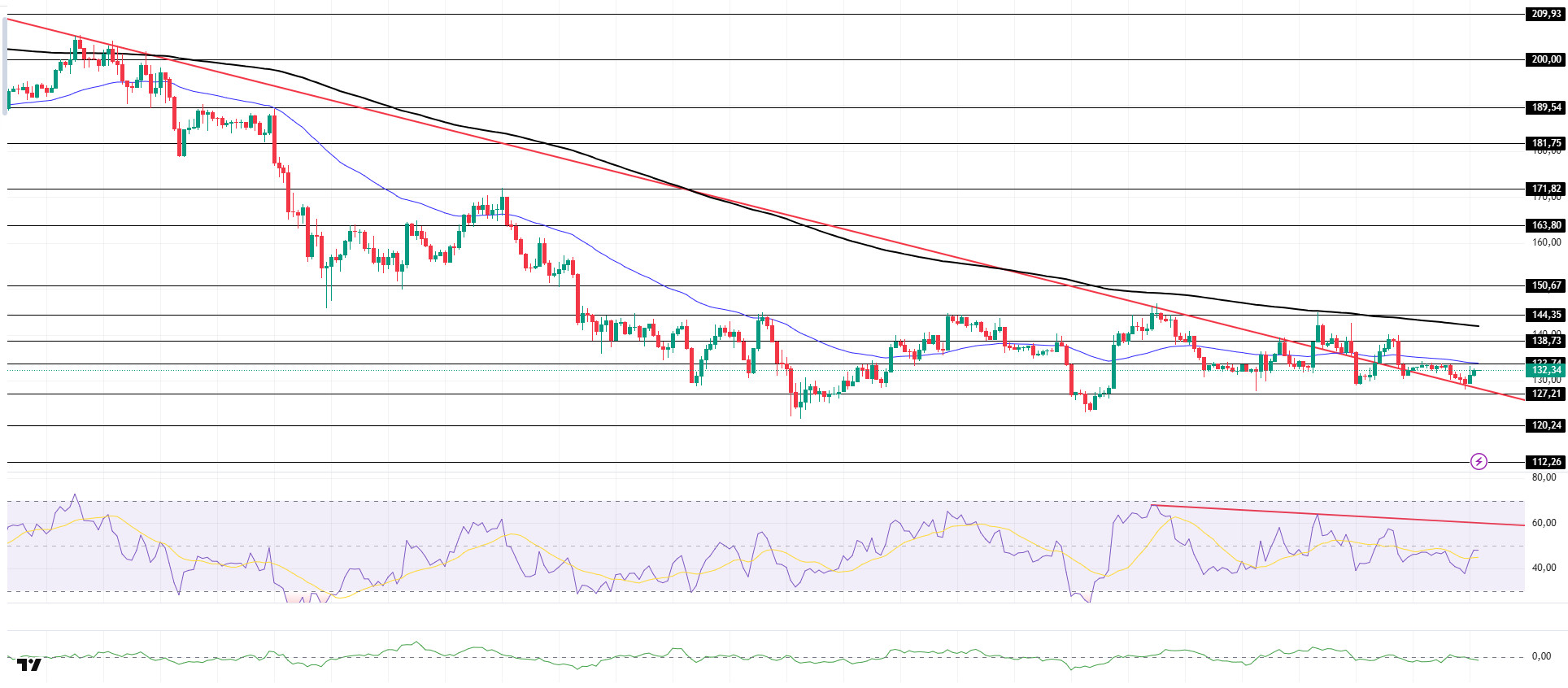This screenshot has width=1568, height=688.
Task: Click the 120,24 support level label
Action: pyautogui.click(x=1545, y=425)
